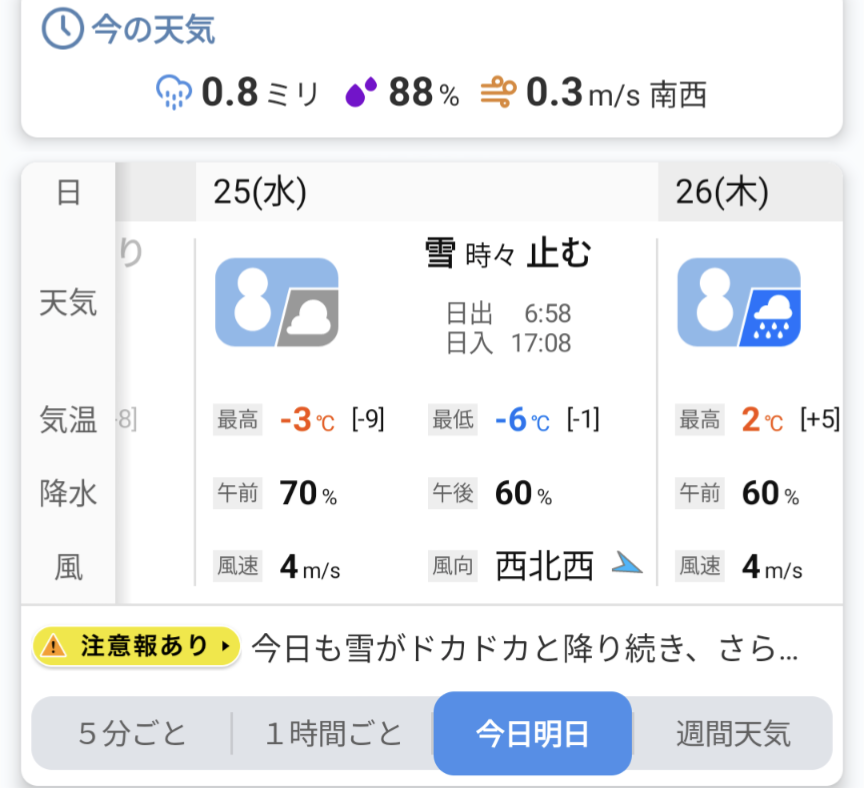Click the blue wind direction arrow
Screen dimensions: 864x788
pyautogui.click(x=627, y=563)
